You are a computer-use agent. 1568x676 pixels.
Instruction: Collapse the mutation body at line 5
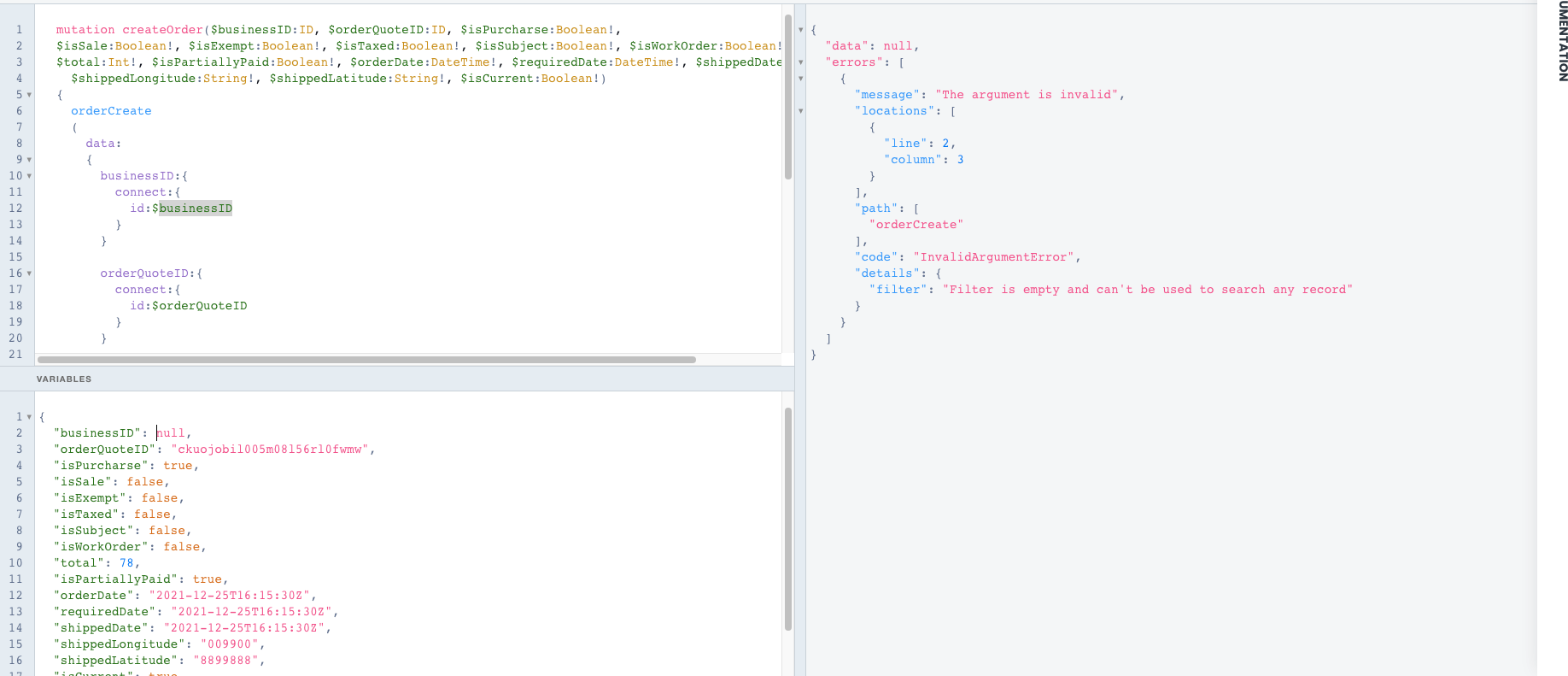point(29,95)
